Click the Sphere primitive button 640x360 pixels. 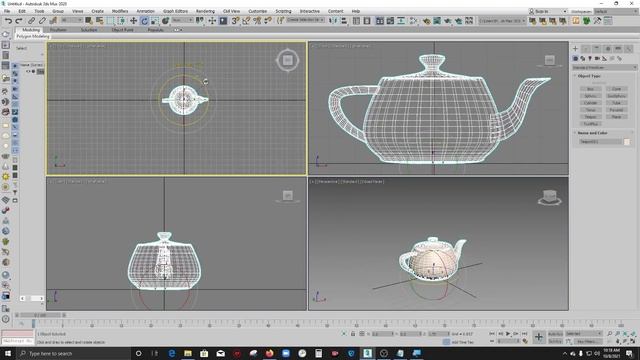click(591, 96)
